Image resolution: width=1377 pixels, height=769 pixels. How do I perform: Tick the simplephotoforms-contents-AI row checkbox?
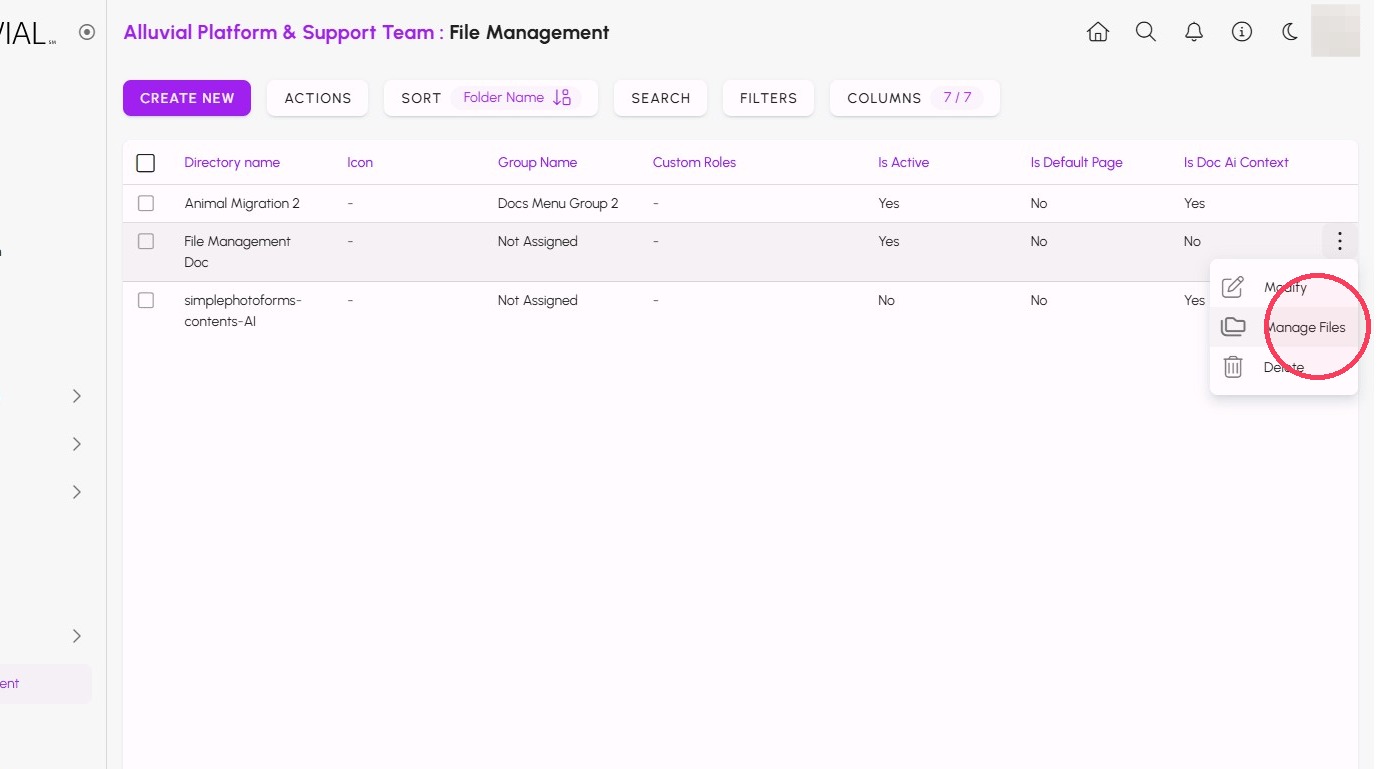(x=146, y=300)
